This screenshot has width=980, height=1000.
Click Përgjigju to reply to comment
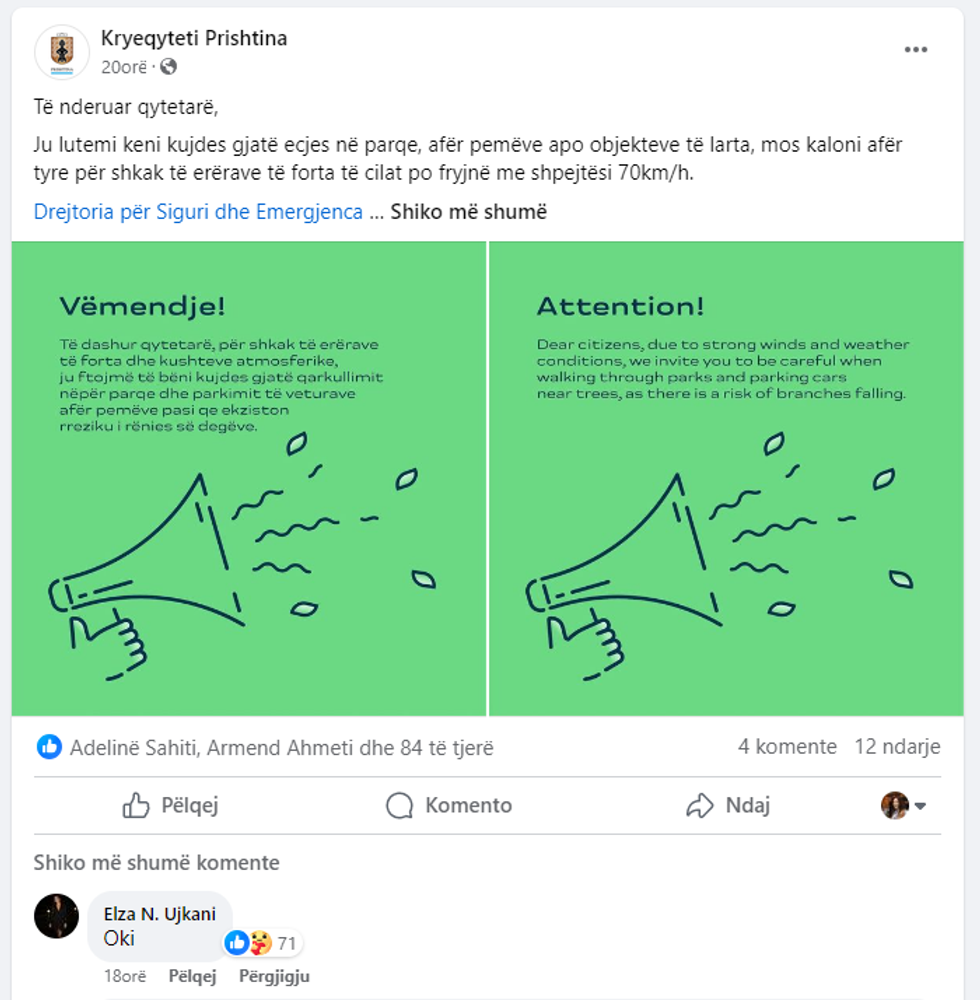tap(274, 976)
